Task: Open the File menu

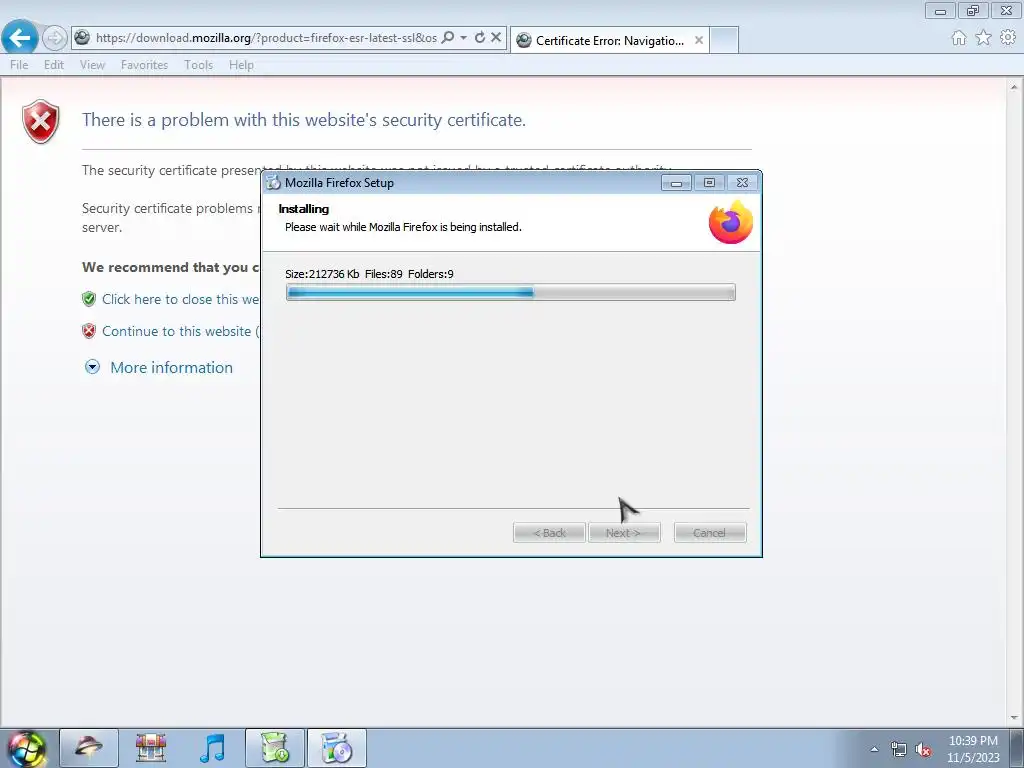Action: coord(19,65)
